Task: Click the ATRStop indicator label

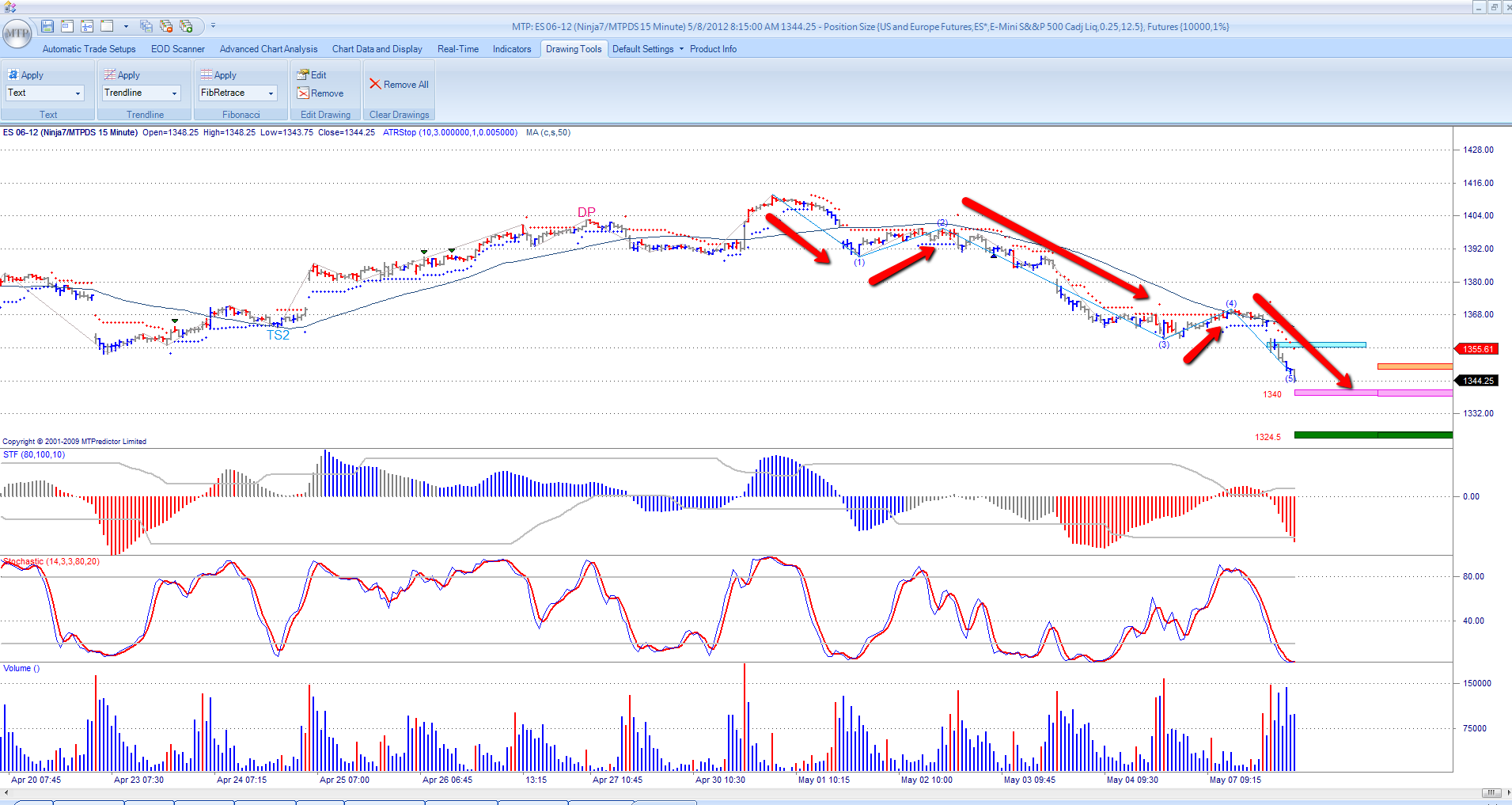Action: (x=450, y=132)
